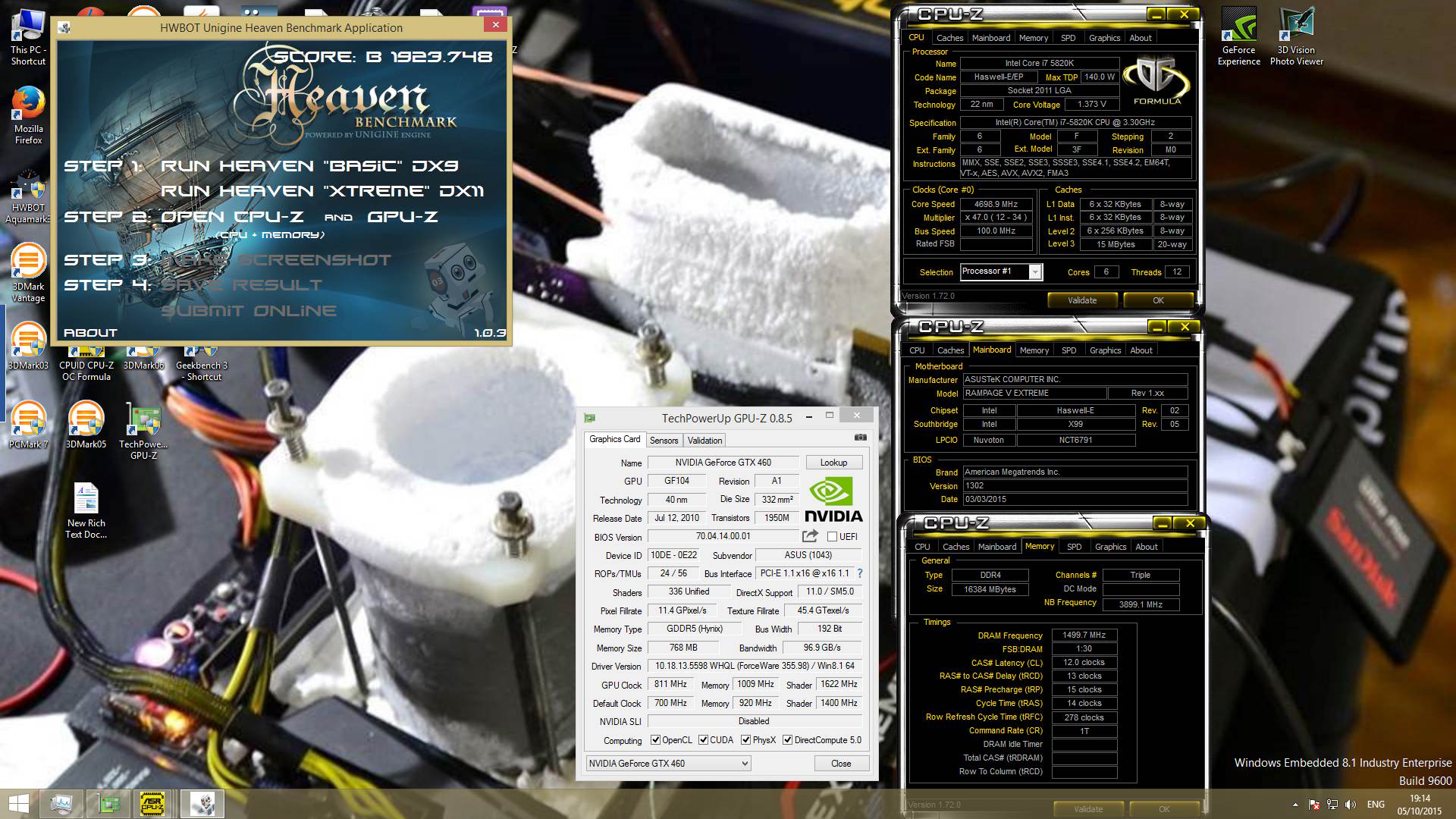Click the GPU-Z Name field value
Viewport: 1456px width, 819px height.
pos(723,463)
